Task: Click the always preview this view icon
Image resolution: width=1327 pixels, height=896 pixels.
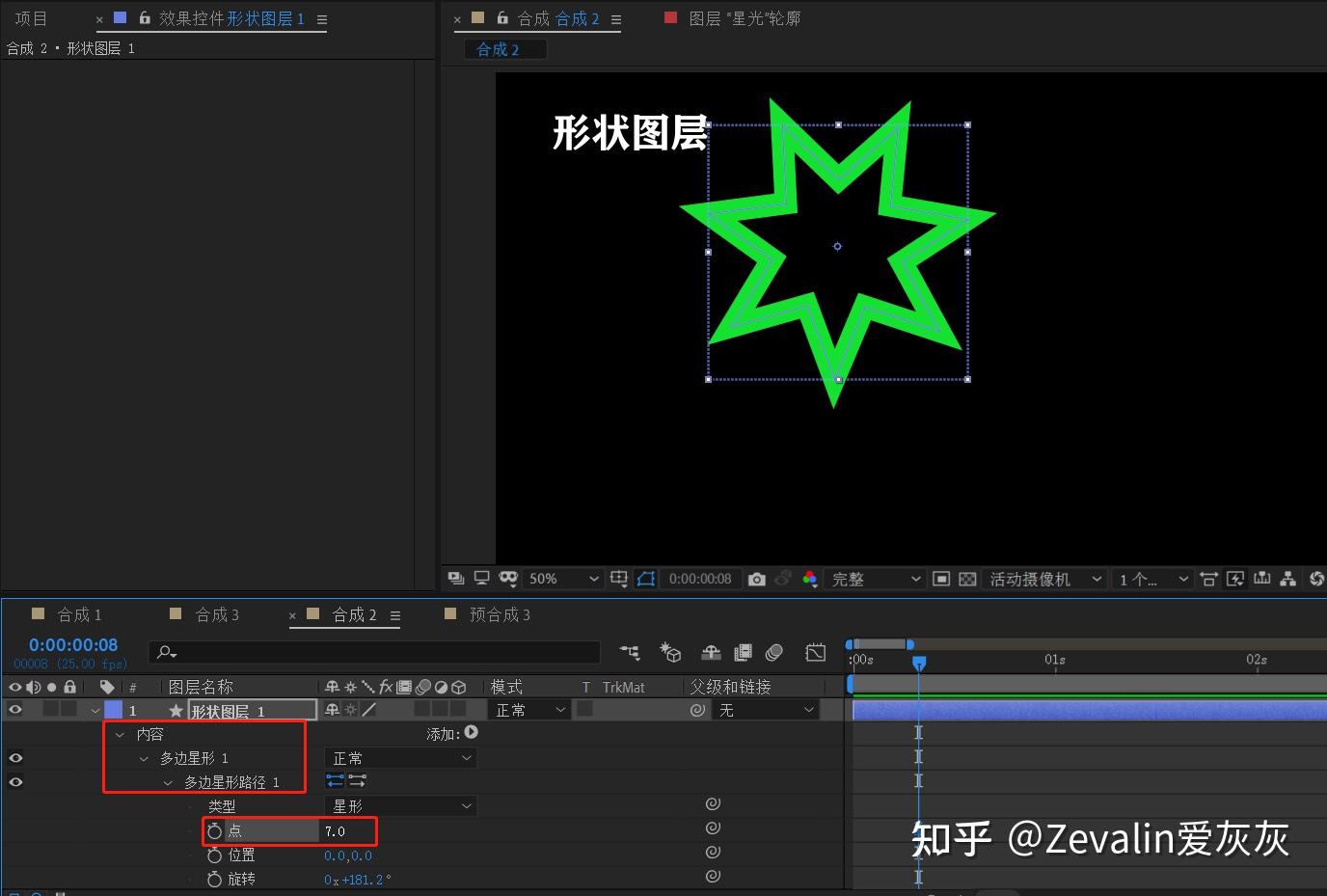Action: (456, 579)
